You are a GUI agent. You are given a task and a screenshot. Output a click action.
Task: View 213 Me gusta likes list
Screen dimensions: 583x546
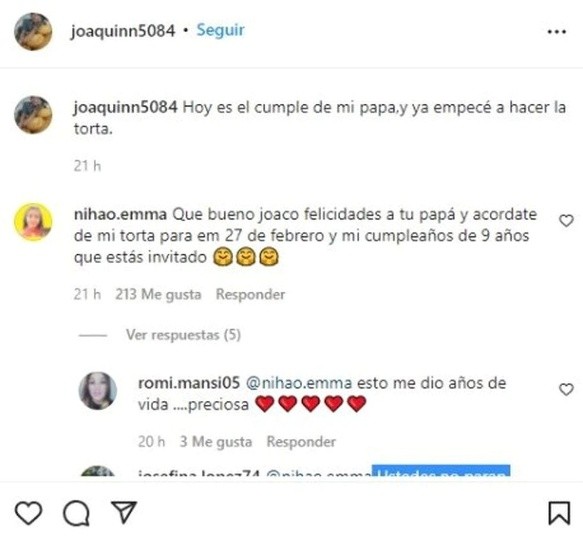pos(158,294)
